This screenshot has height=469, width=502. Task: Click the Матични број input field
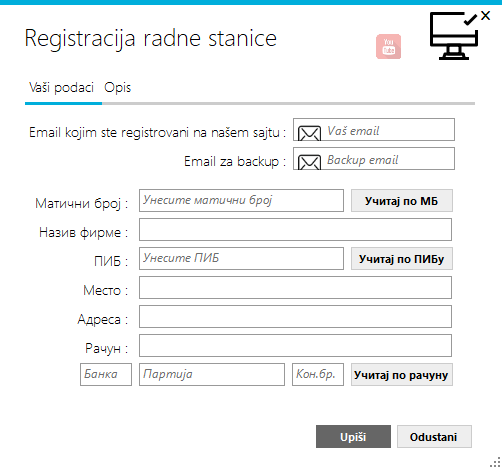(241, 201)
